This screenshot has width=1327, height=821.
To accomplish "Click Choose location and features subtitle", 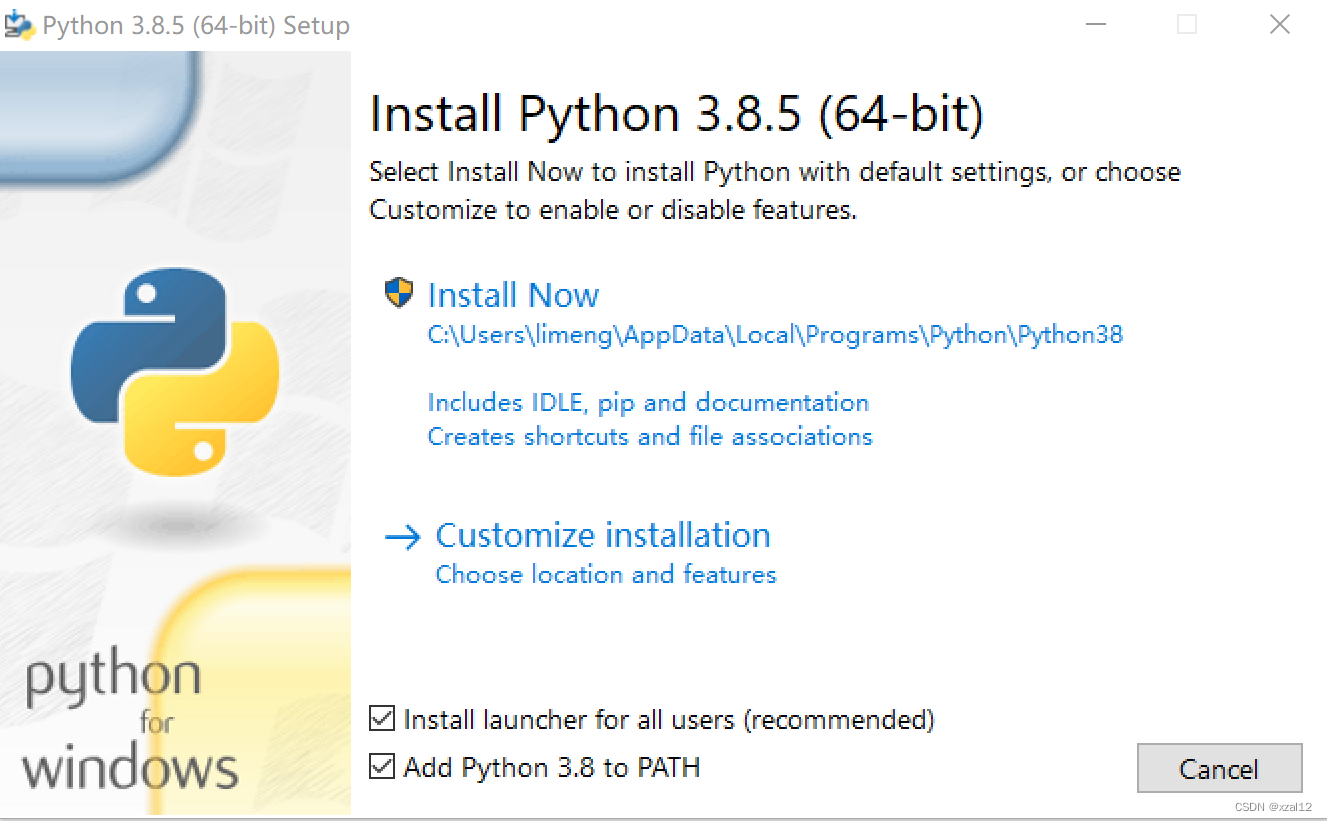I will click(x=605, y=574).
